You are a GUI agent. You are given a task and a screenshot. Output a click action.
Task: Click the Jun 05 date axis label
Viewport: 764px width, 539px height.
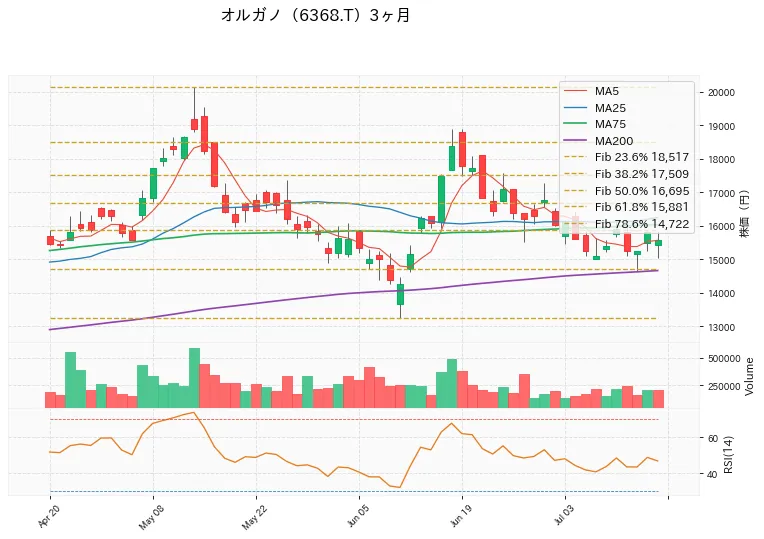[x=358, y=517]
